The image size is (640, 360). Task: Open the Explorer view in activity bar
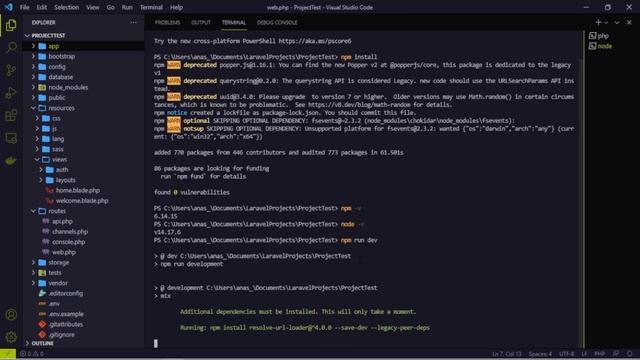(11, 25)
